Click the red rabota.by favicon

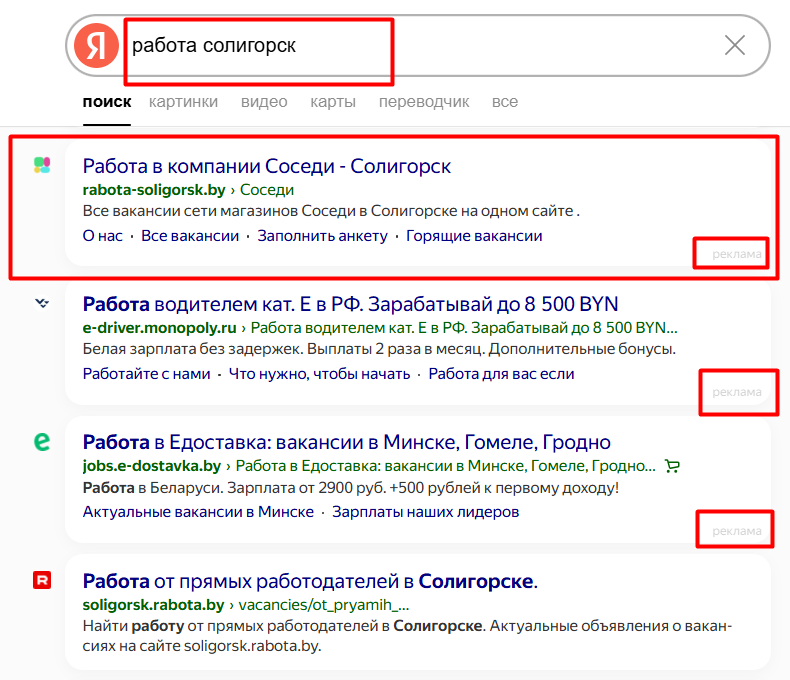(42, 579)
